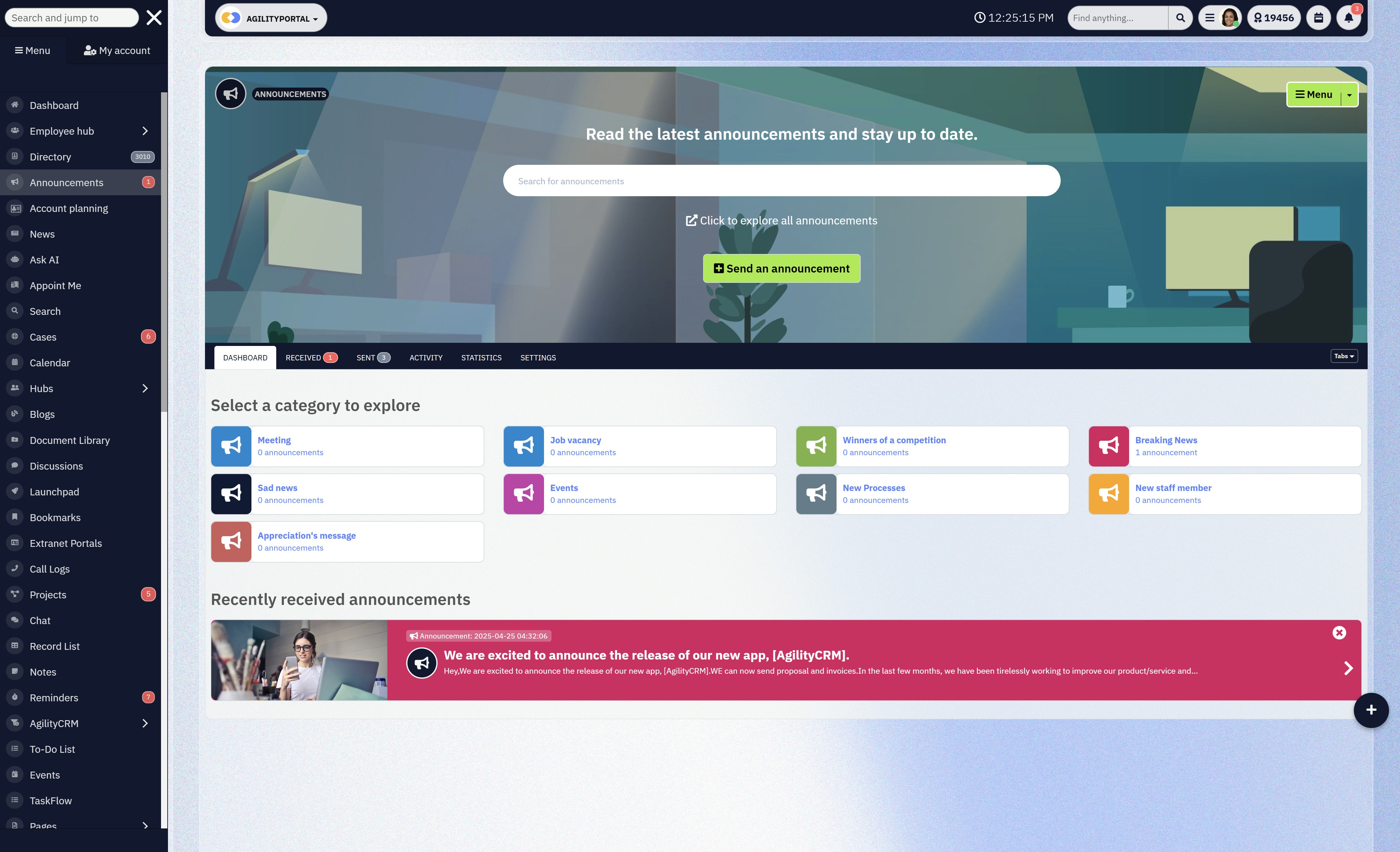Open Ask AI in sidebar

pyautogui.click(x=44, y=260)
